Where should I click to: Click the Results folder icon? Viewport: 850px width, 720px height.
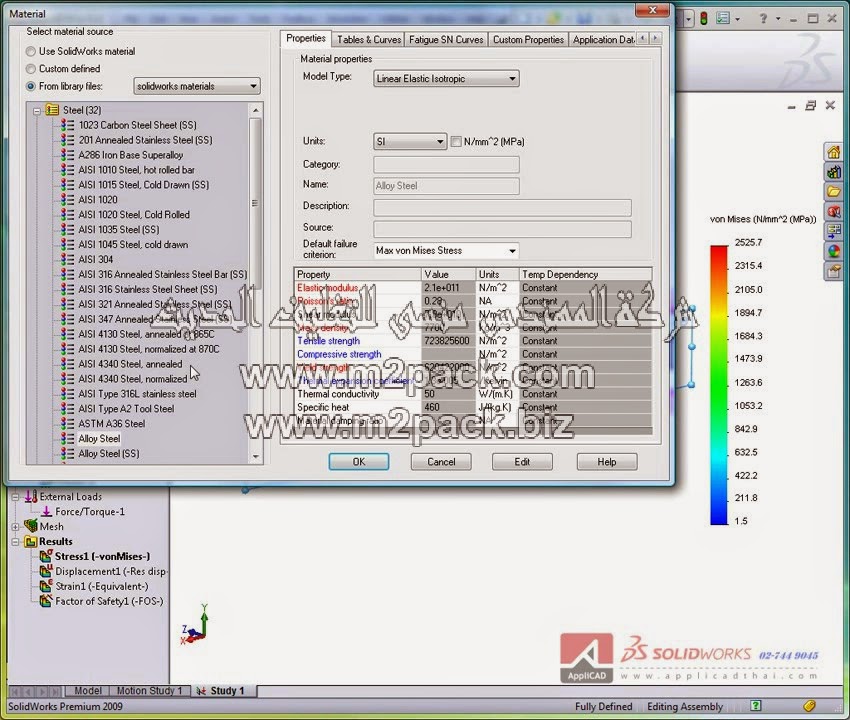(x=31, y=541)
